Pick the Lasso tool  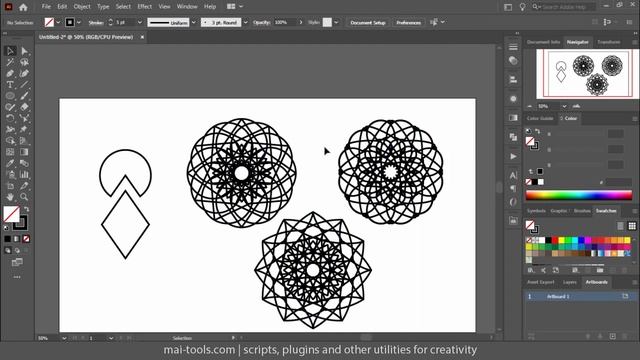pos(24,62)
